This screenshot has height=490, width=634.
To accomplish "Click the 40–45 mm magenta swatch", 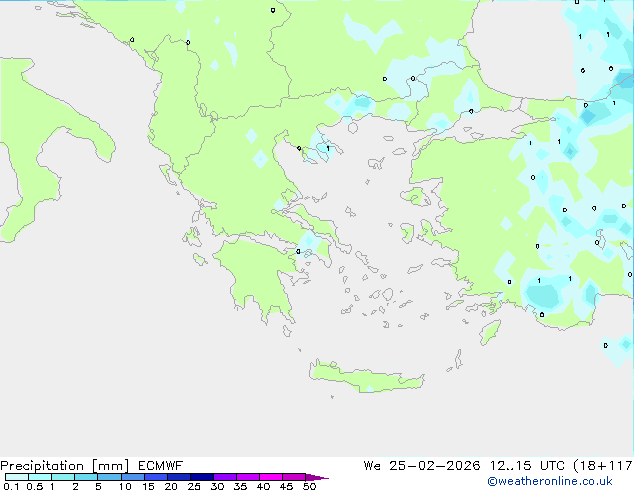I will [271, 477].
